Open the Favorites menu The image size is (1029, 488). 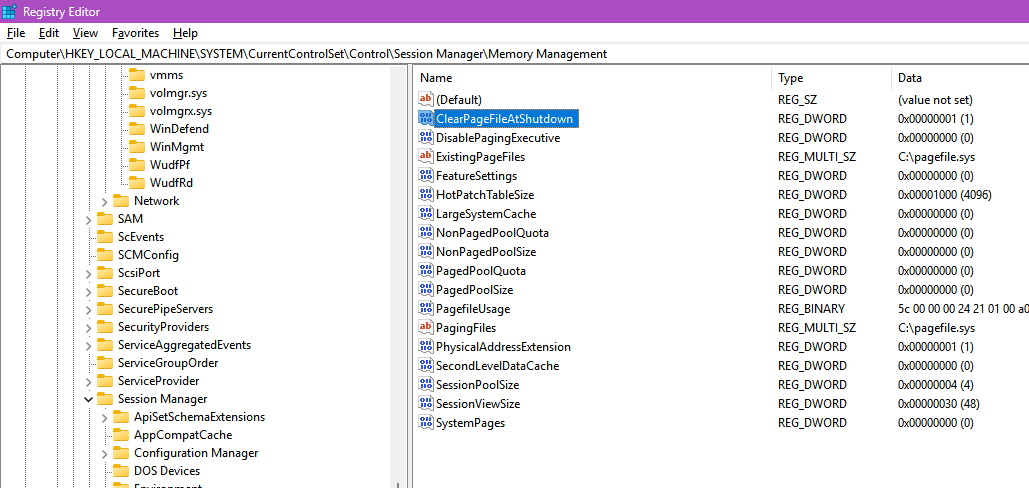point(135,33)
